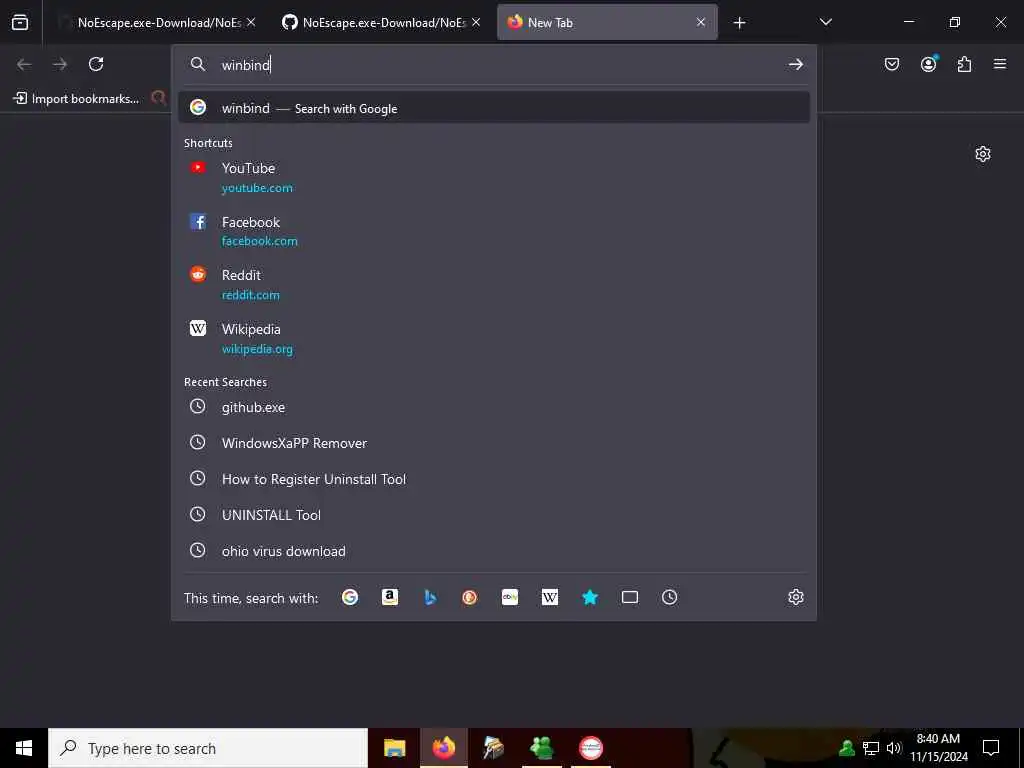
Task: Reload the page with the refresh icon
Action: pyautogui.click(x=96, y=64)
